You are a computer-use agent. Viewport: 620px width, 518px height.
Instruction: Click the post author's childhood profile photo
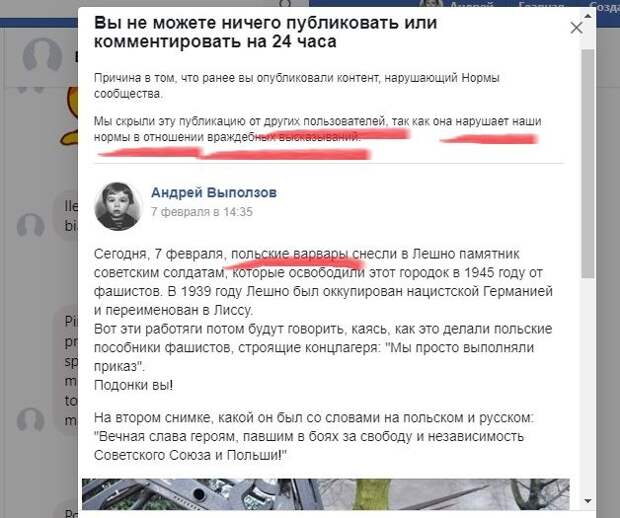click(x=118, y=206)
